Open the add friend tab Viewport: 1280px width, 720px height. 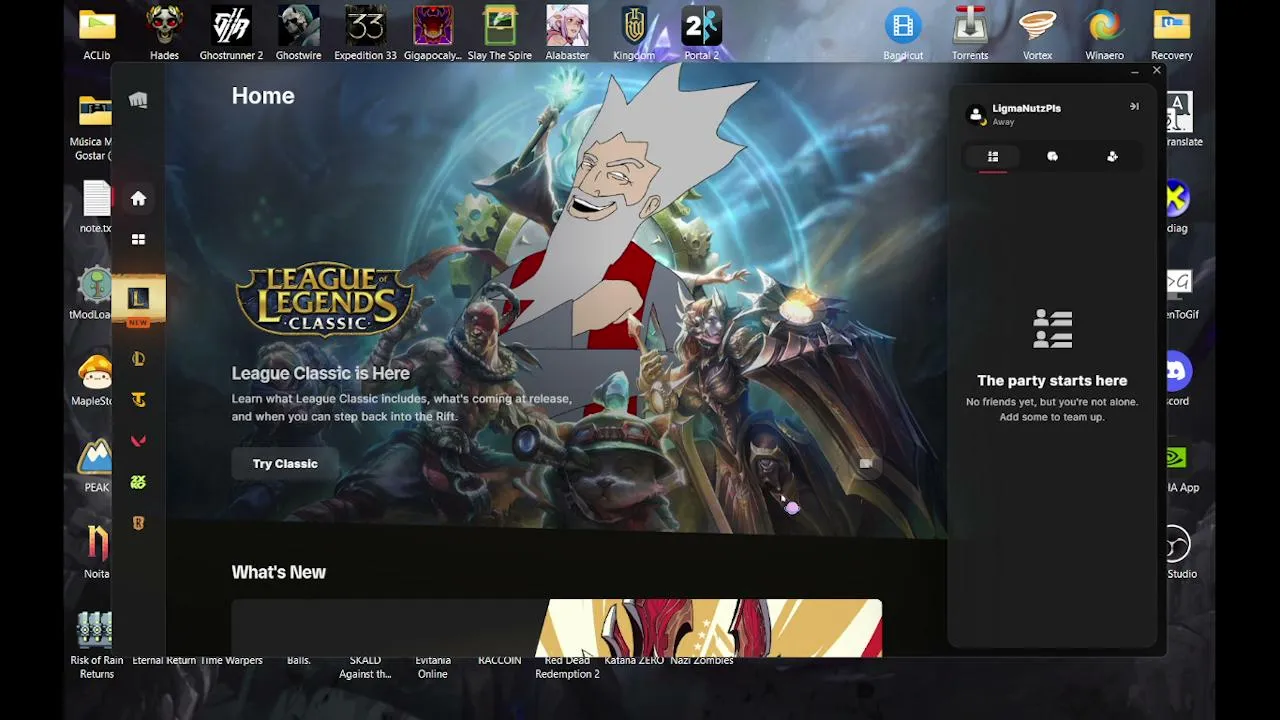[1112, 157]
